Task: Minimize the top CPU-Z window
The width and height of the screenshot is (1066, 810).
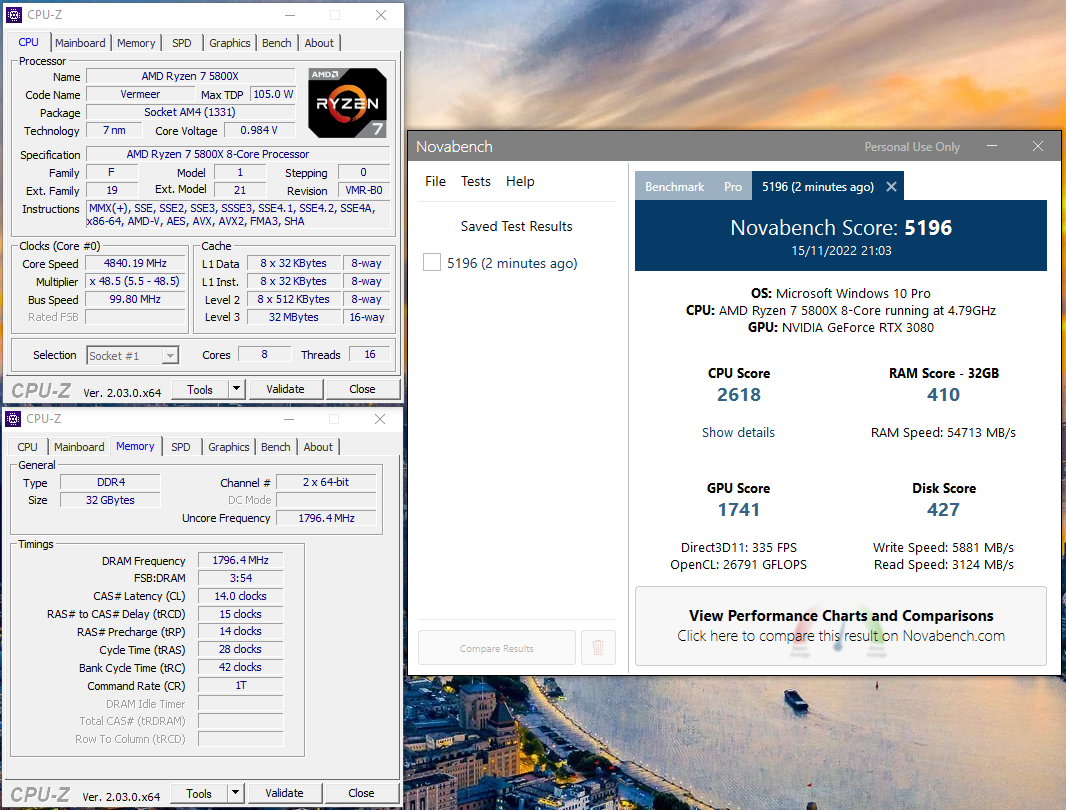Action: pos(290,15)
